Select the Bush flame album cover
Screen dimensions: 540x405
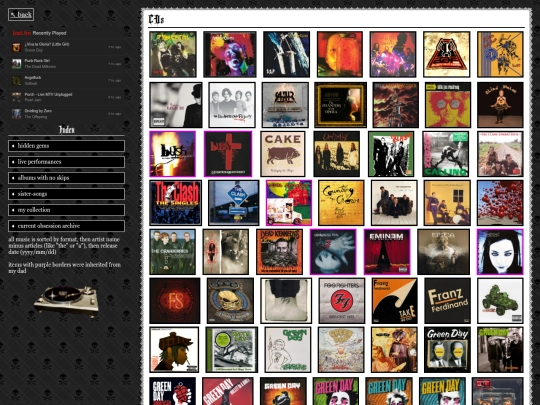click(173, 154)
